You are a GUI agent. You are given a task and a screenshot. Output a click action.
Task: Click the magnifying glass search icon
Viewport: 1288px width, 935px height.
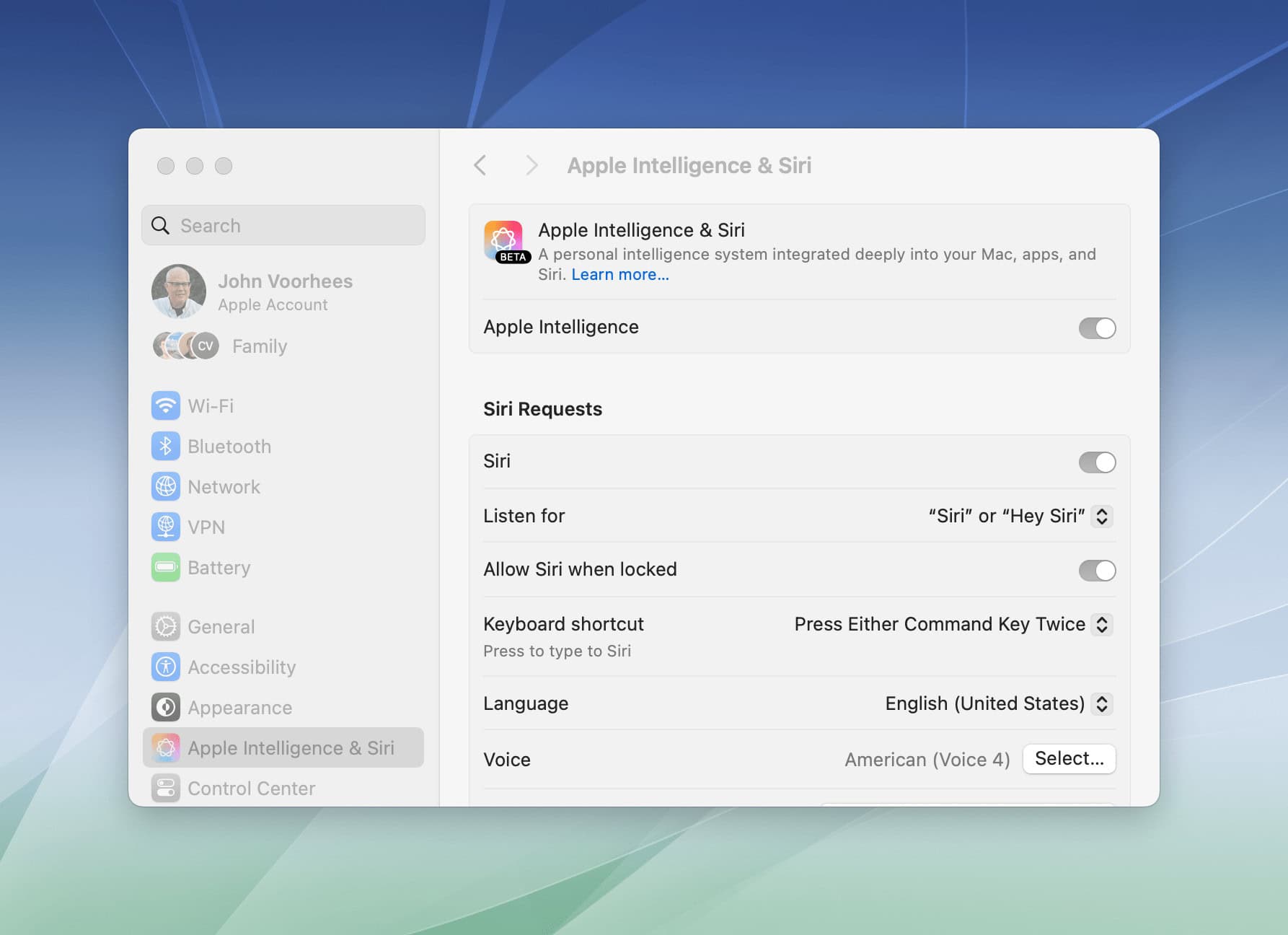coord(160,226)
